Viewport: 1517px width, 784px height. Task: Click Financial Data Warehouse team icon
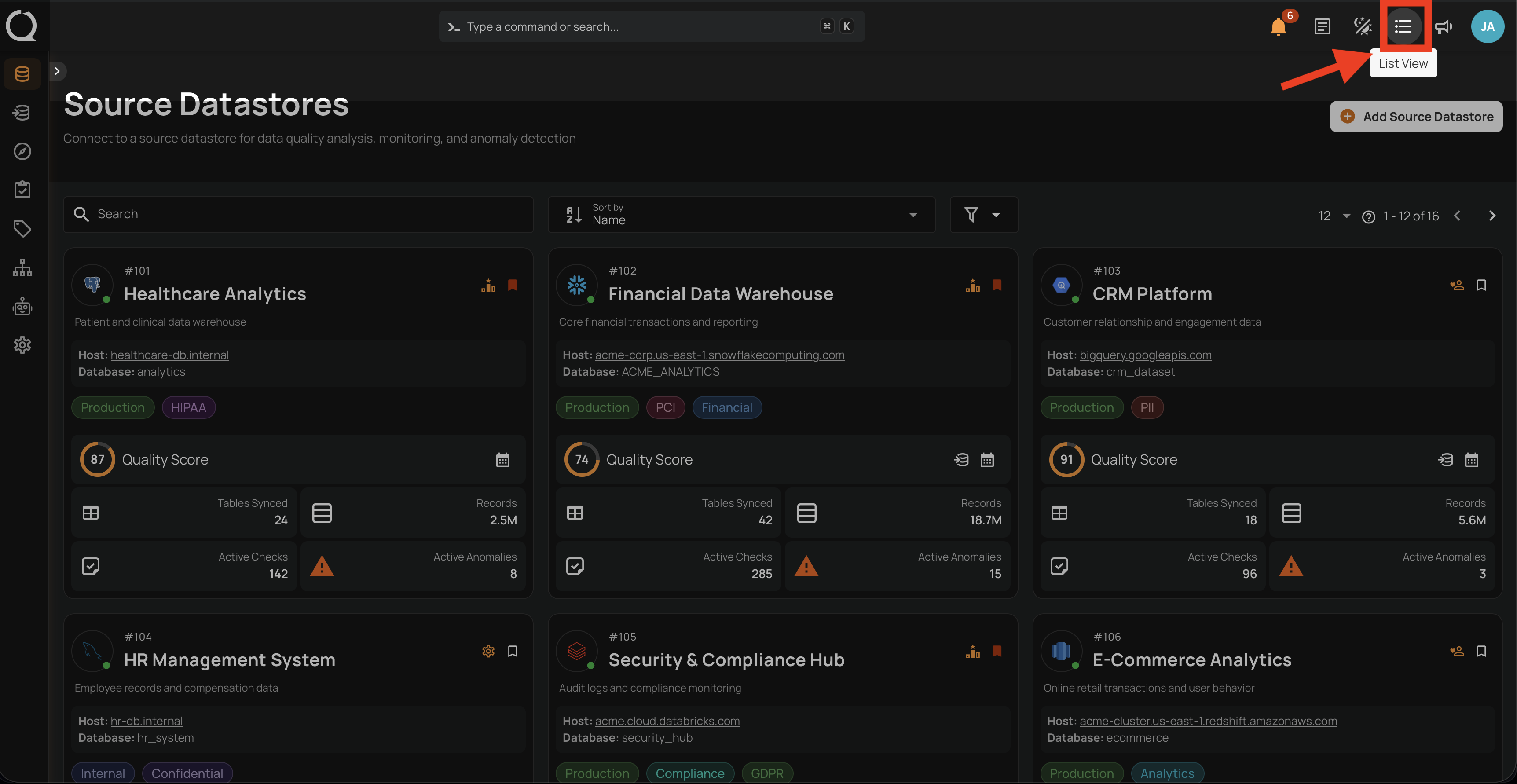point(973,285)
